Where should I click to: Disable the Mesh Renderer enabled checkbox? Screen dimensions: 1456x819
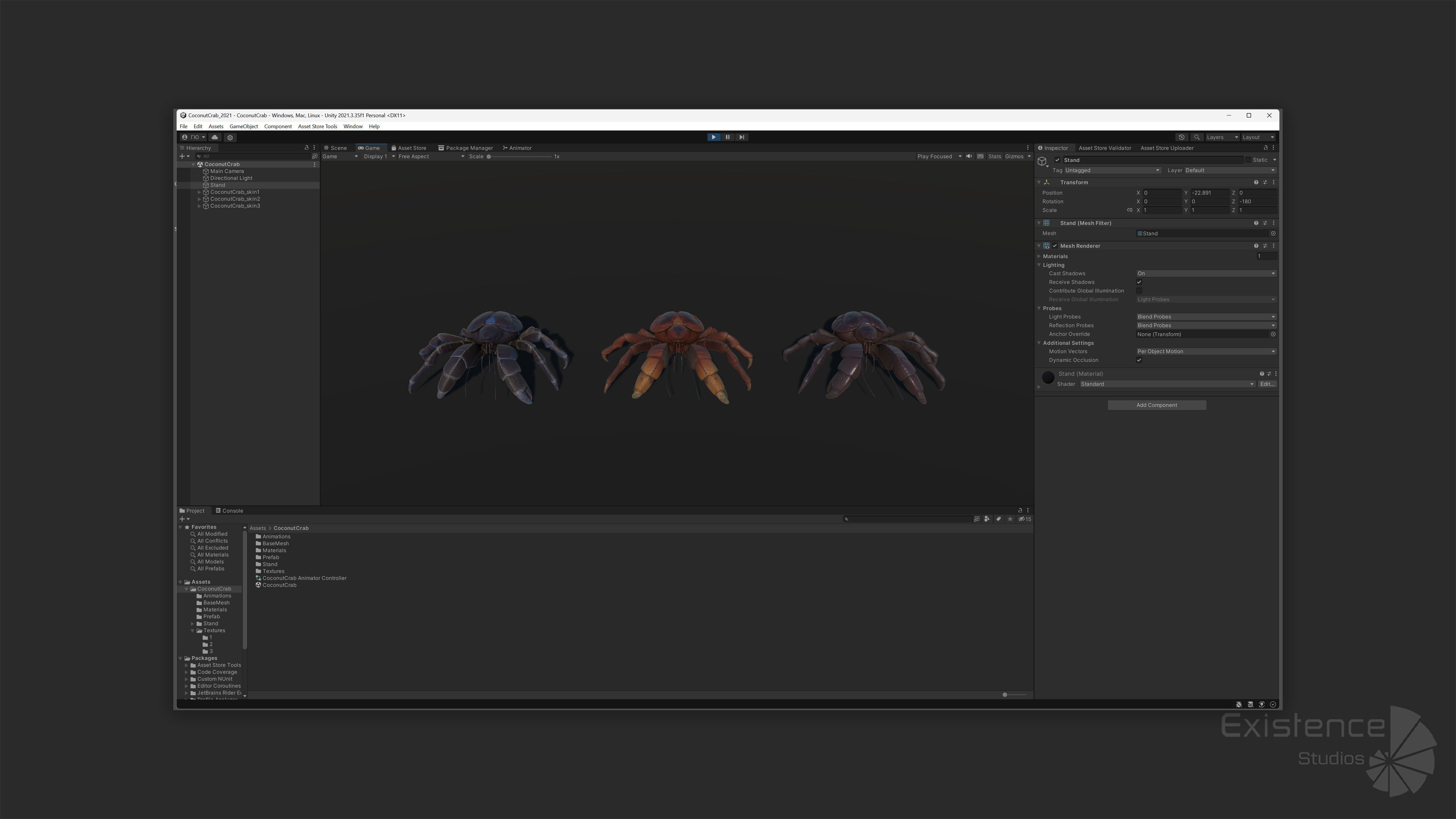[1055, 246]
